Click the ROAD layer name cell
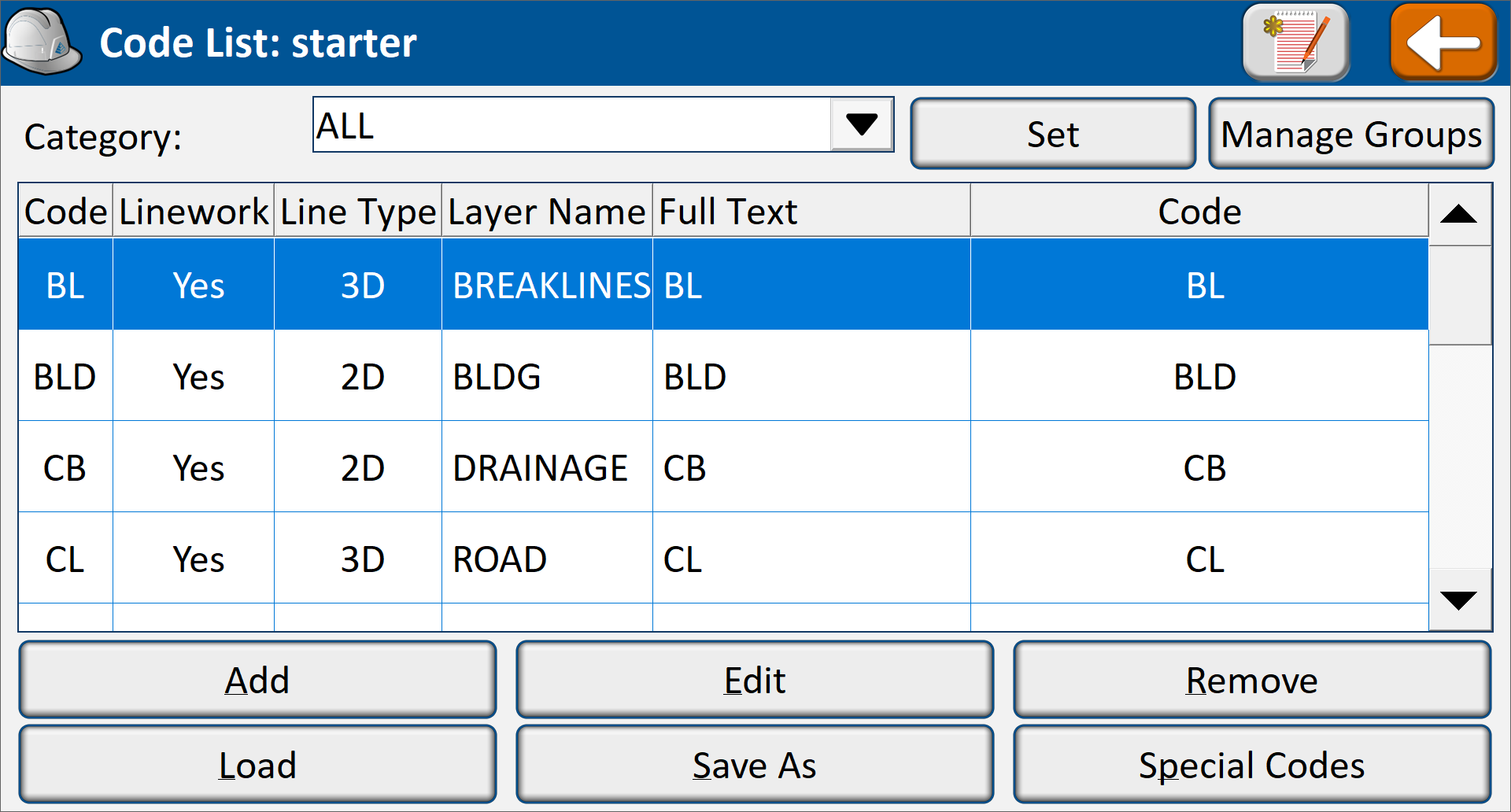Viewport: 1511px width, 812px height. pyautogui.click(x=547, y=559)
